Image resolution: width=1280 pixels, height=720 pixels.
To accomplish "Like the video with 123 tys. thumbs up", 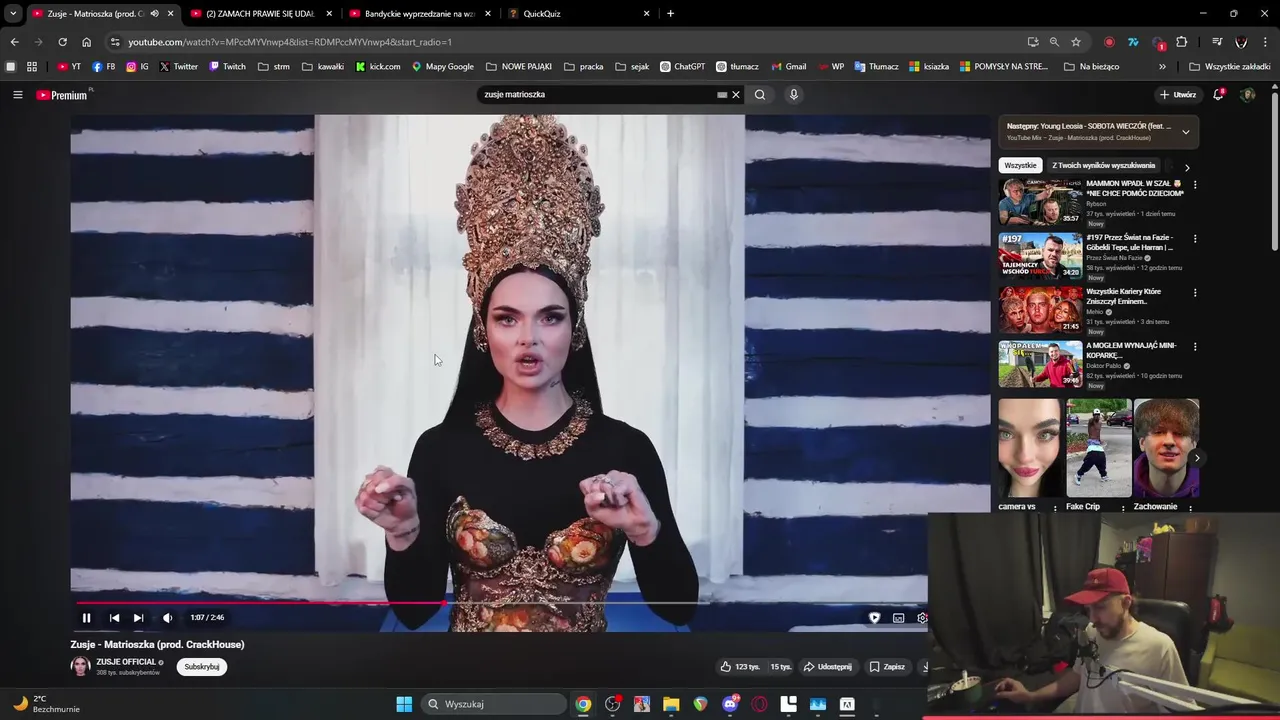I will [x=740, y=667].
